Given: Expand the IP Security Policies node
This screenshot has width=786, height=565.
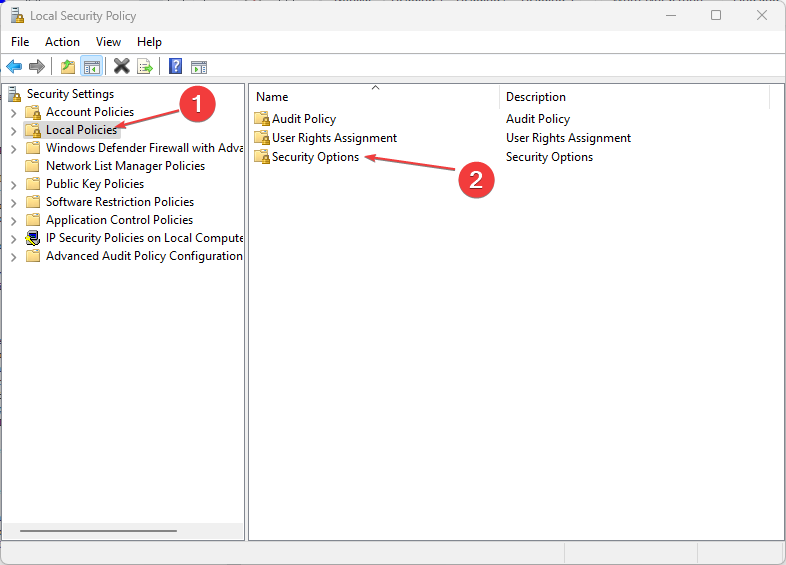Looking at the screenshot, I should tap(14, 239).
